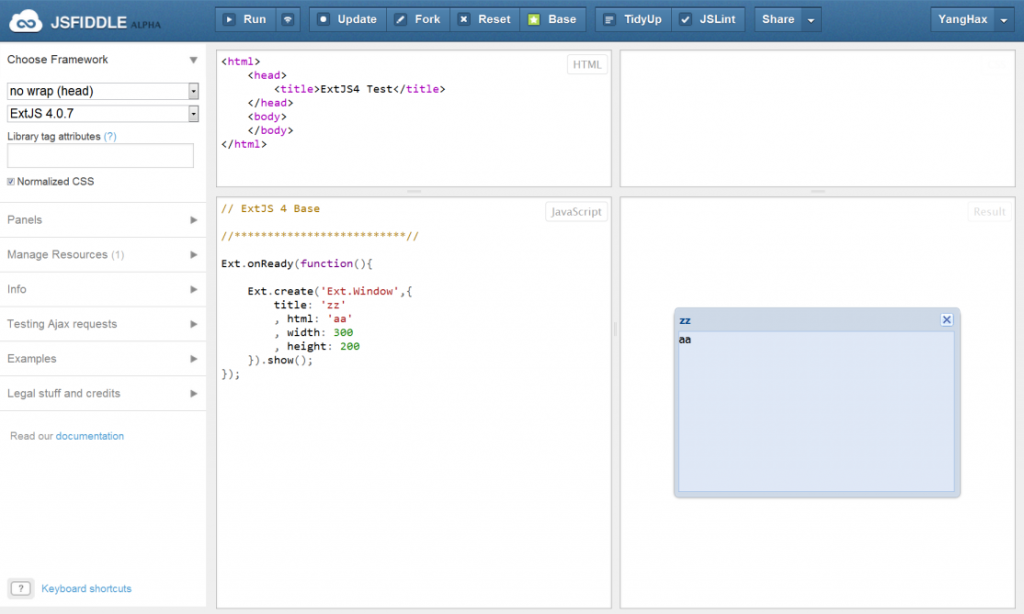Image resolution: width=1024 pixels, height=614 pixels.
Task: Click the Update circle icon
Action: [x=323, y=20]
